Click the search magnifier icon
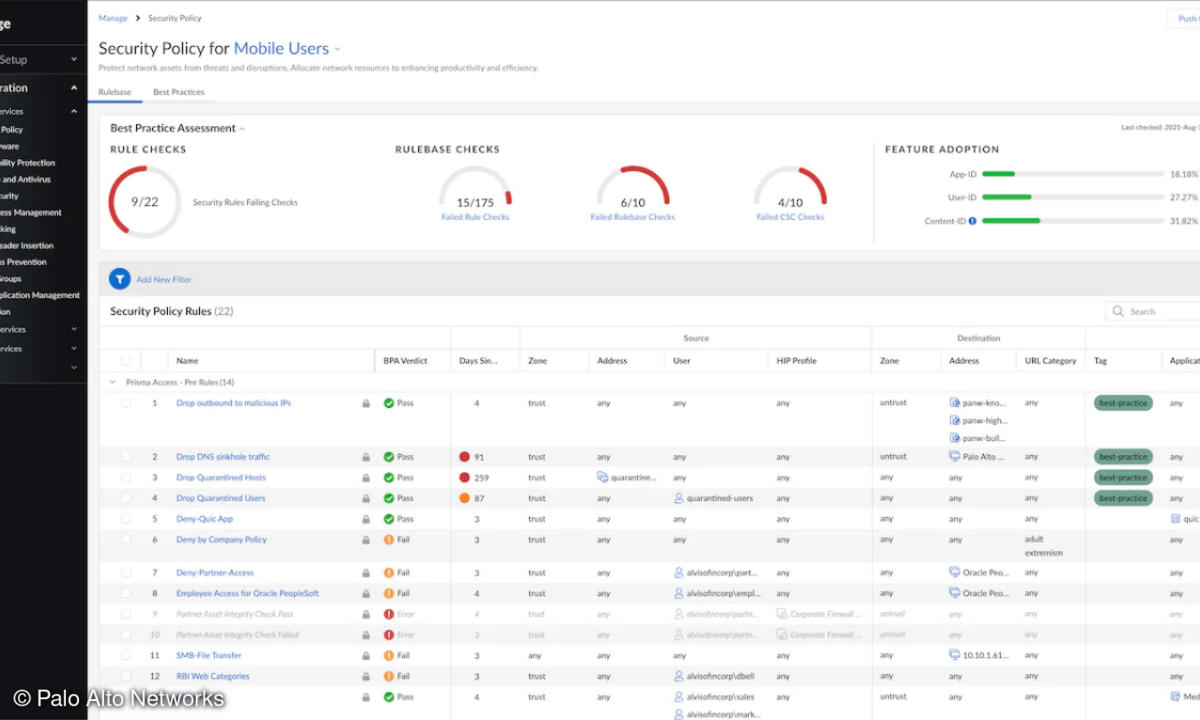 [1118, 311]
